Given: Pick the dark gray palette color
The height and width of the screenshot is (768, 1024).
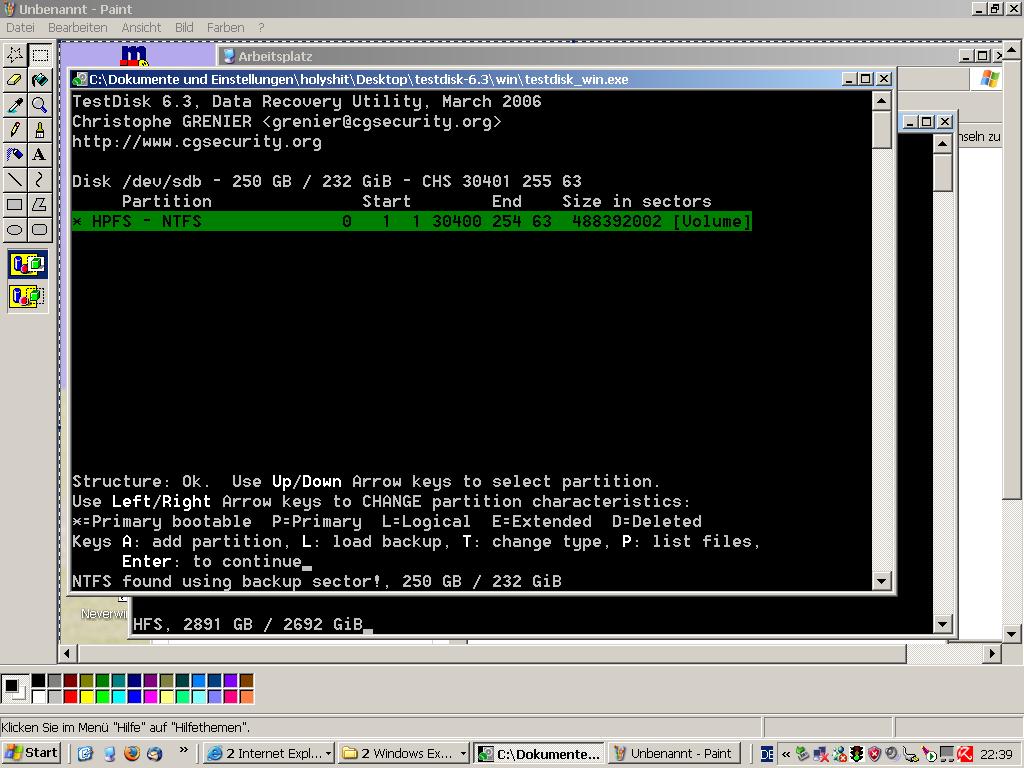Looking at the screenshot, I should [54, 680].
